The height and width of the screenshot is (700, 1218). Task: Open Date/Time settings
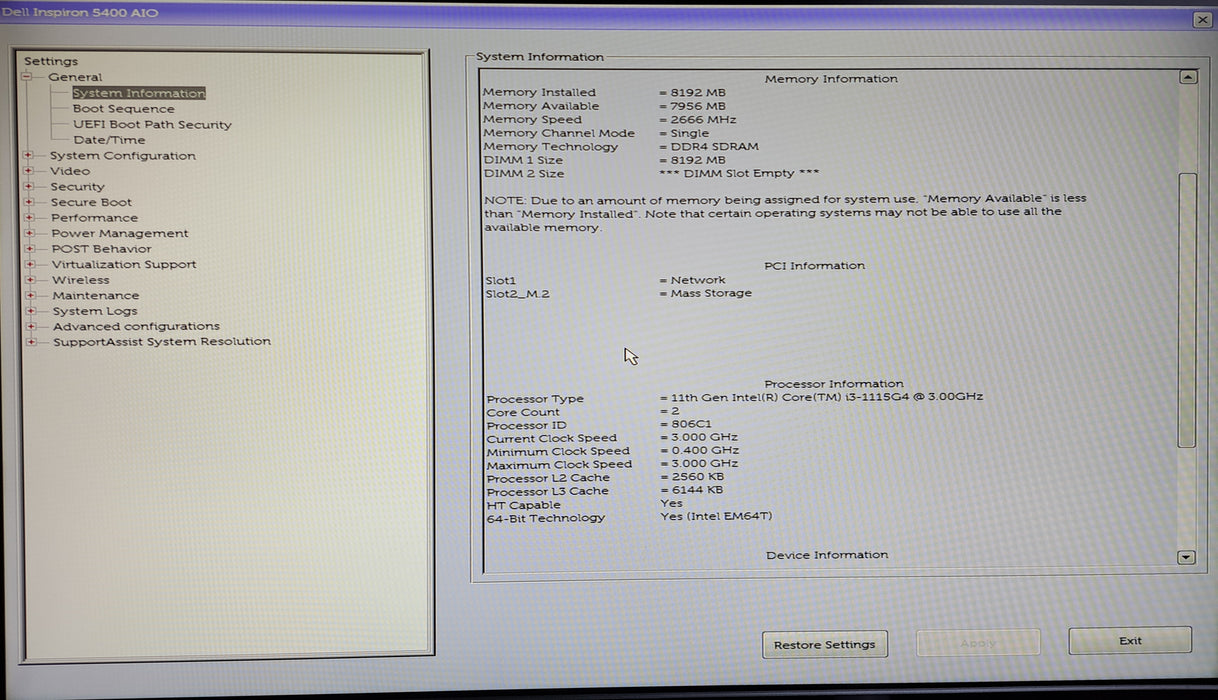[x=109, y=140]
